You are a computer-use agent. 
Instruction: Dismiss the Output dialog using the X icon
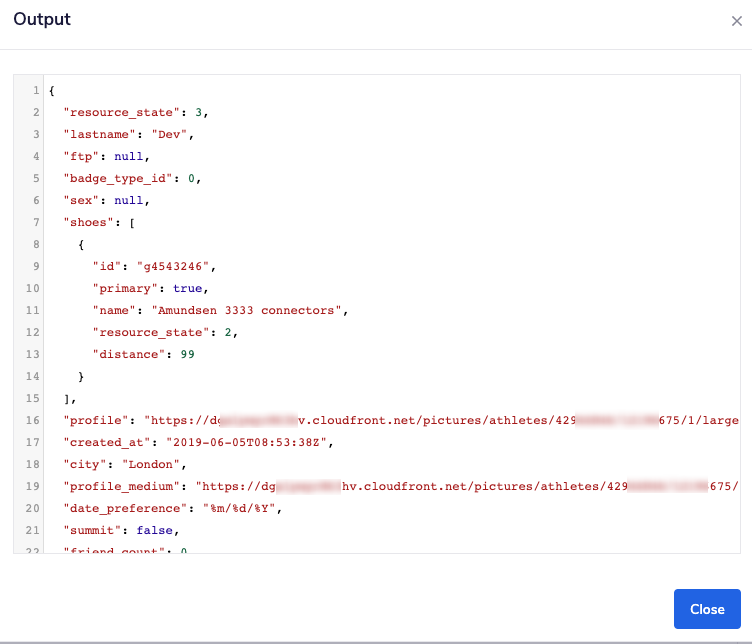click(736, 21)
